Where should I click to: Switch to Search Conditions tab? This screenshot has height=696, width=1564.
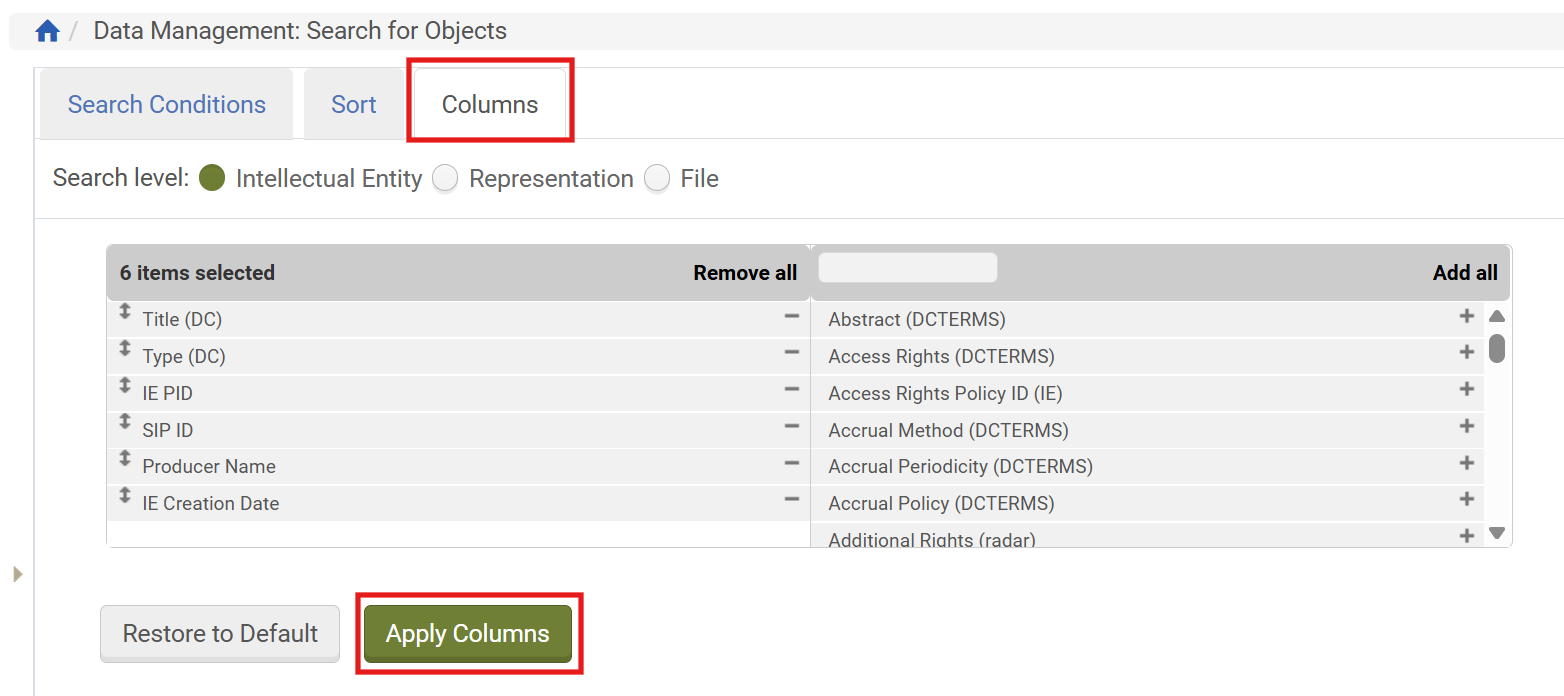(166, 105)
